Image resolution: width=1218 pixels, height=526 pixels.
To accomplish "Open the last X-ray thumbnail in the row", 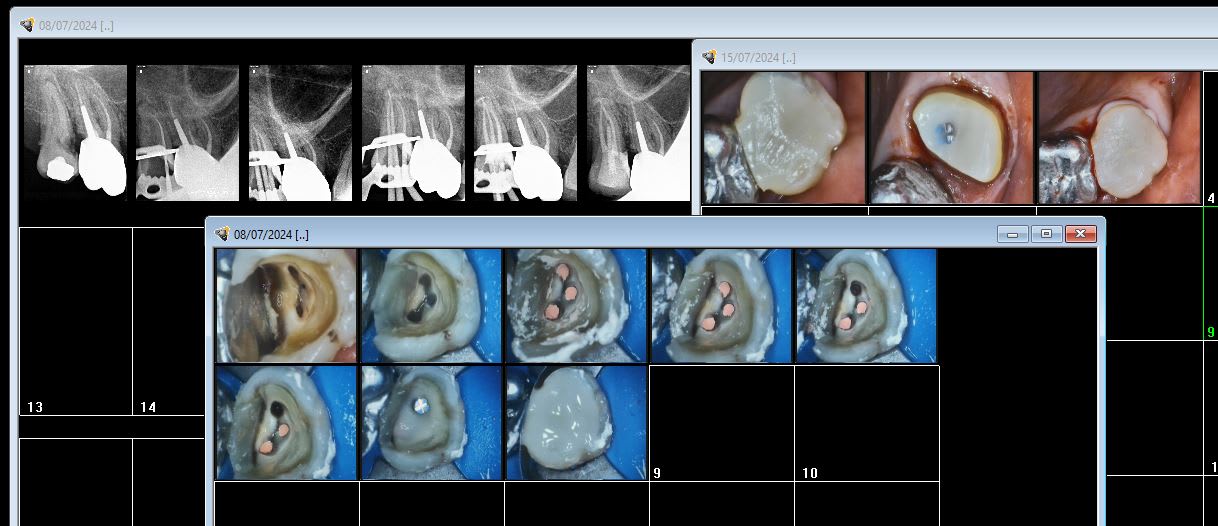I will tap(638, 133).
